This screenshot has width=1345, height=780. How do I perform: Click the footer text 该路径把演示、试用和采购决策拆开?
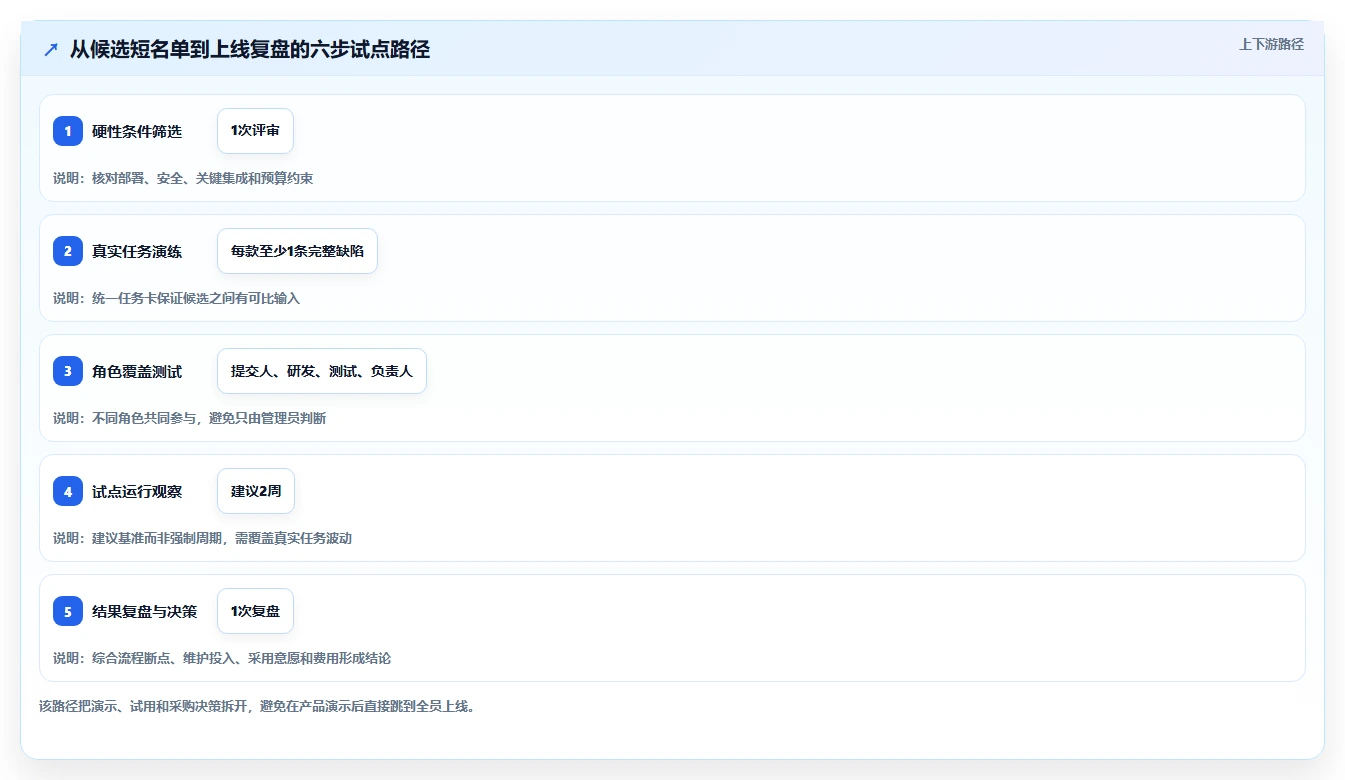point(145,706)
